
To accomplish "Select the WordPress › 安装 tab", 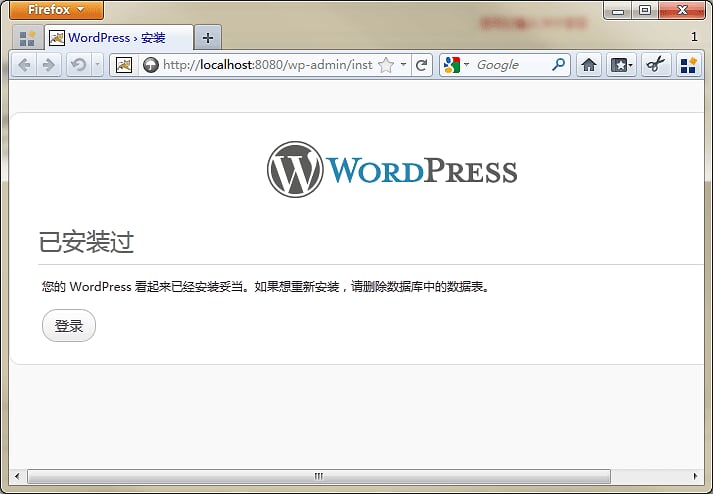I will [x=119, y=38].
